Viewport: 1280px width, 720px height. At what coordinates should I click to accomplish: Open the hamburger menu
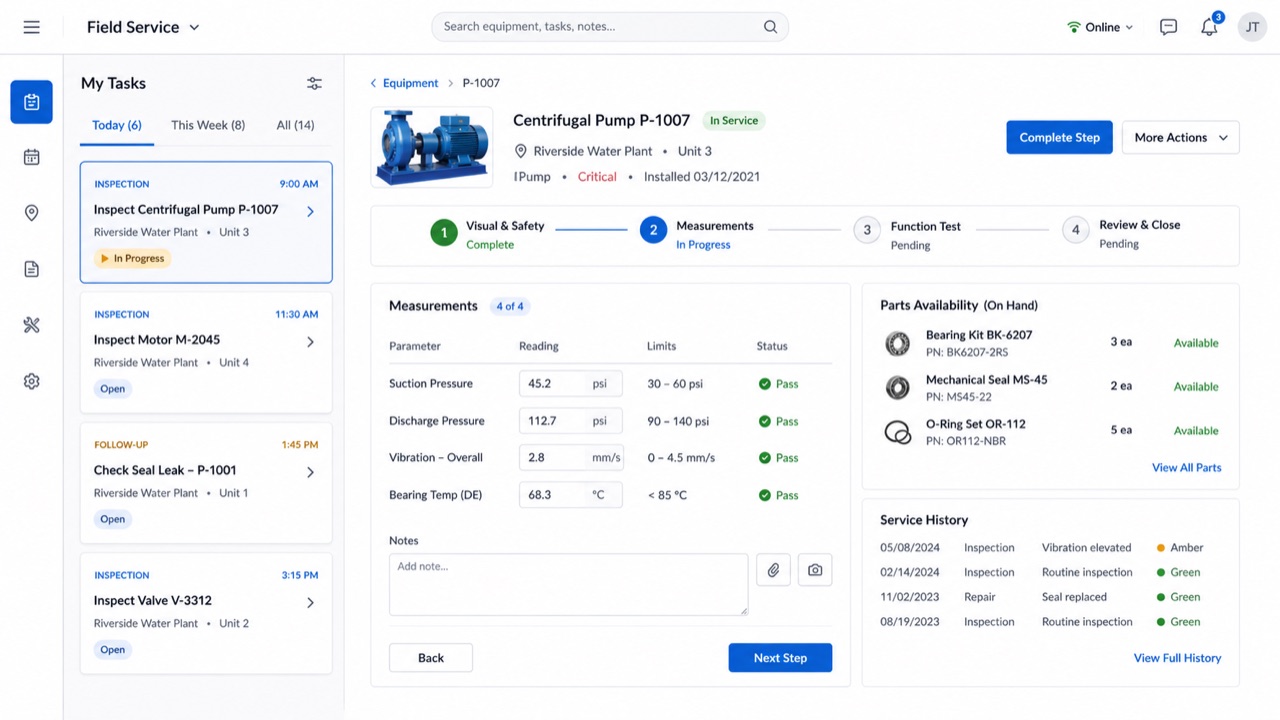pos(32,27)
